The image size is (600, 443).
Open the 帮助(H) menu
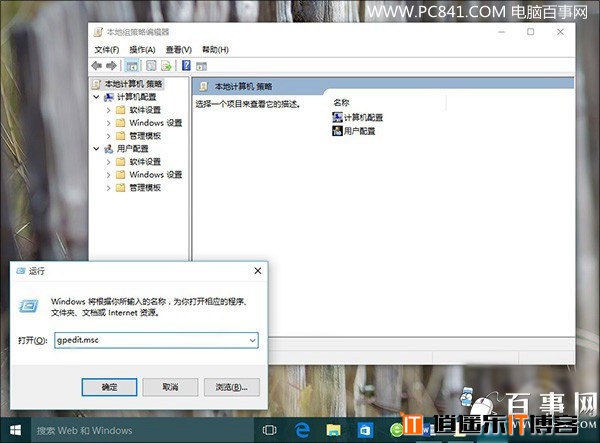coord(215,50)
